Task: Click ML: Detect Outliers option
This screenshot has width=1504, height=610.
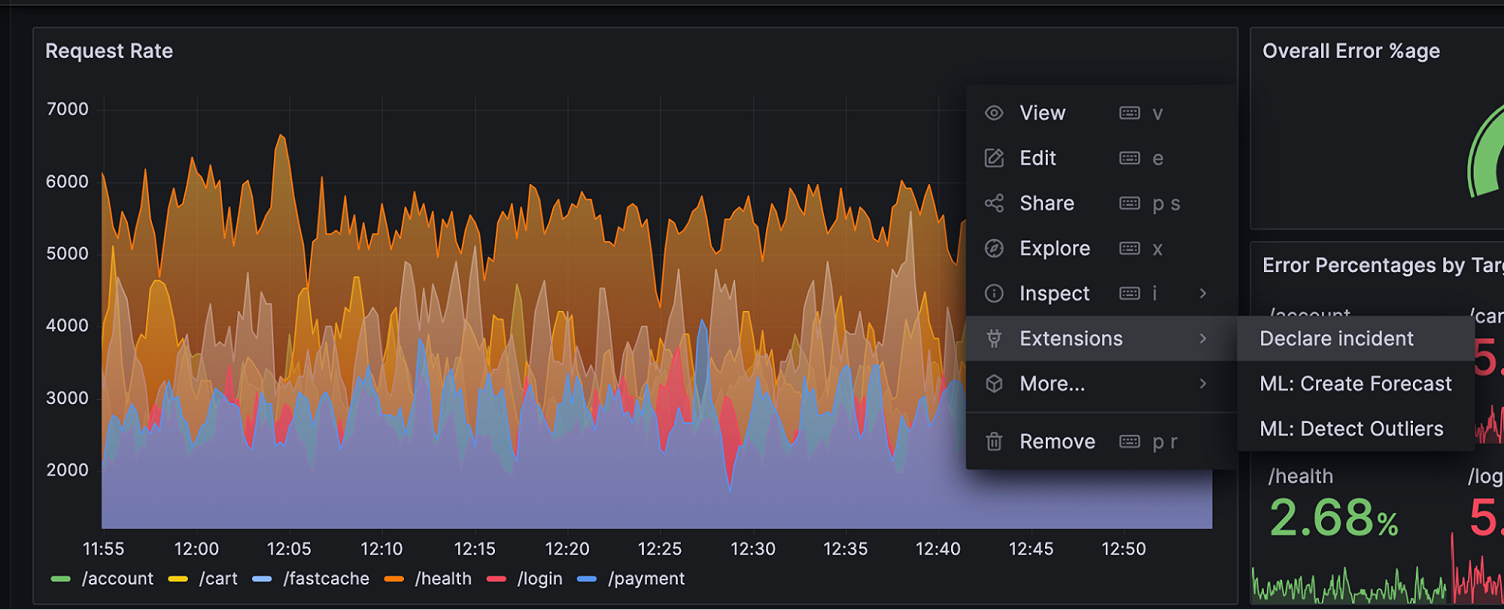Action: pos(1354,428)
